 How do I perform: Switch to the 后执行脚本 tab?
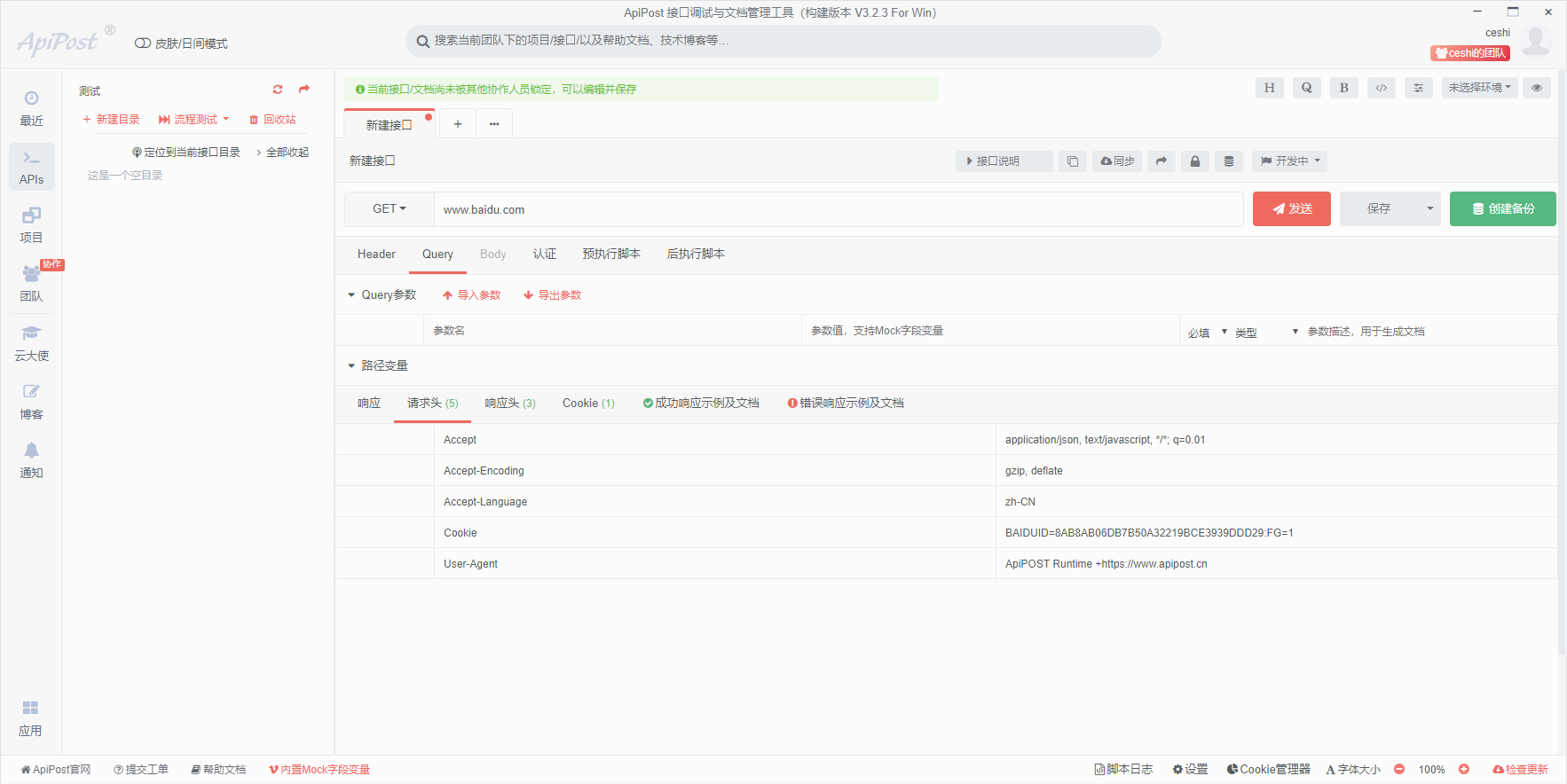point(696,255)
